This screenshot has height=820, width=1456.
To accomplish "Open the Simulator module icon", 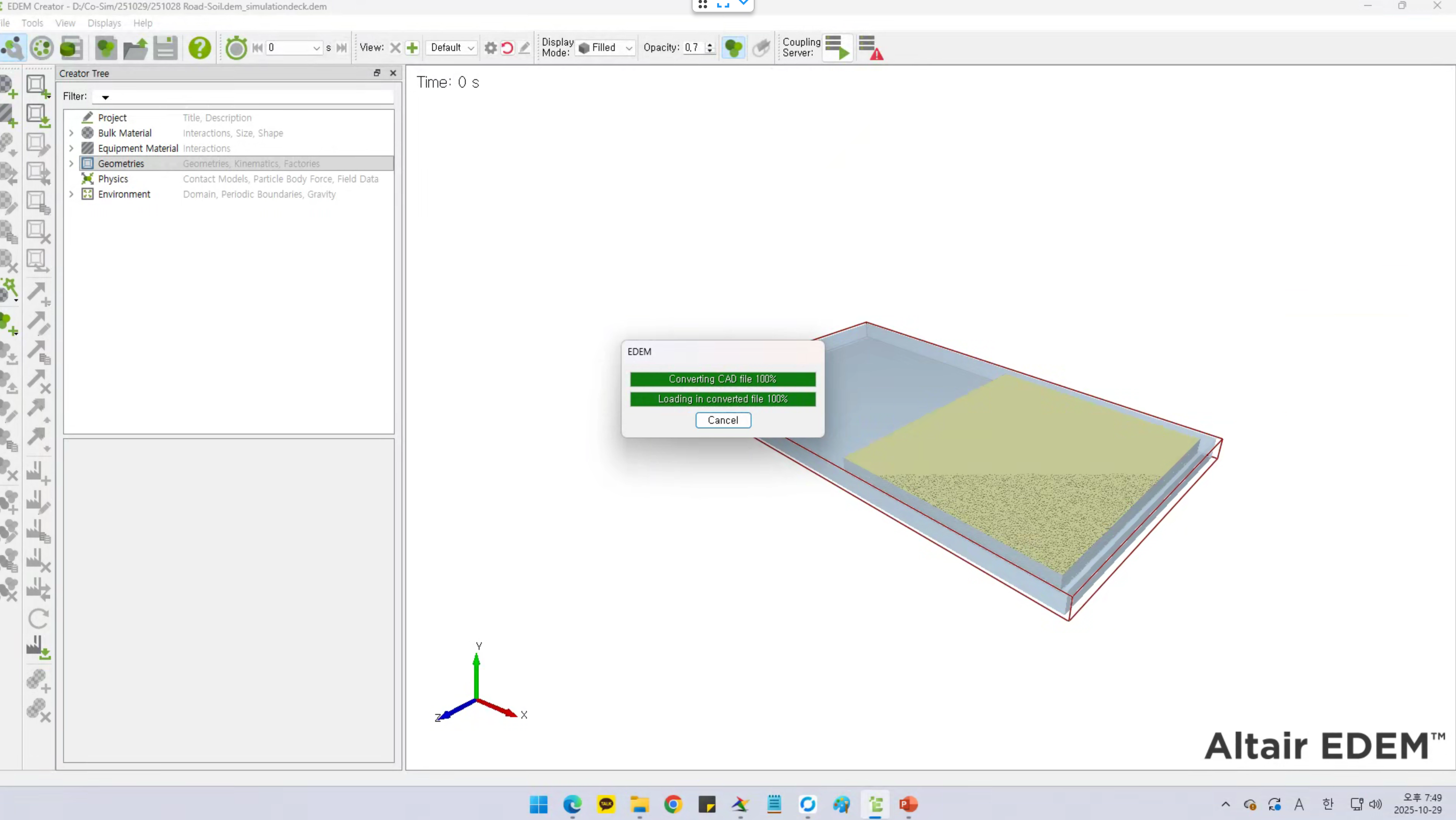I will tap(42, 48).
